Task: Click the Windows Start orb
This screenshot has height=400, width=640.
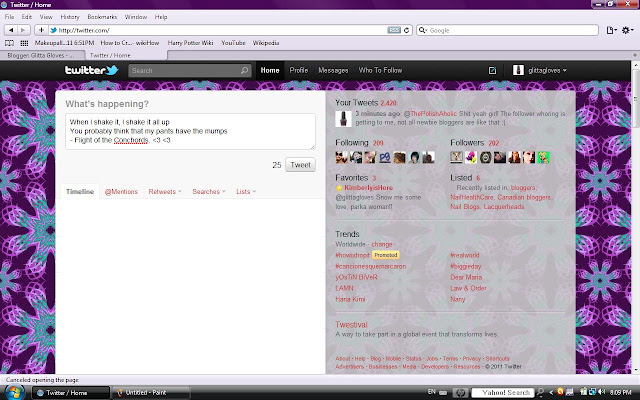Action: pyautogui.click(x=14, y=393)
